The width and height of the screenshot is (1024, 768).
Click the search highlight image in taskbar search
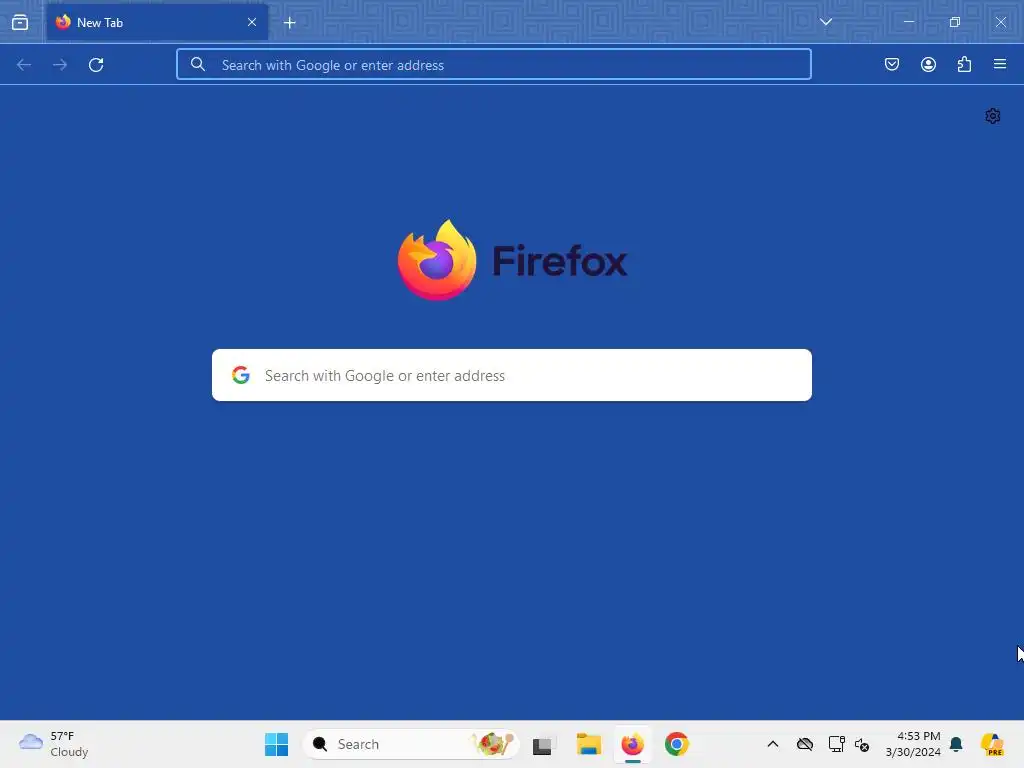coord(493,744)
